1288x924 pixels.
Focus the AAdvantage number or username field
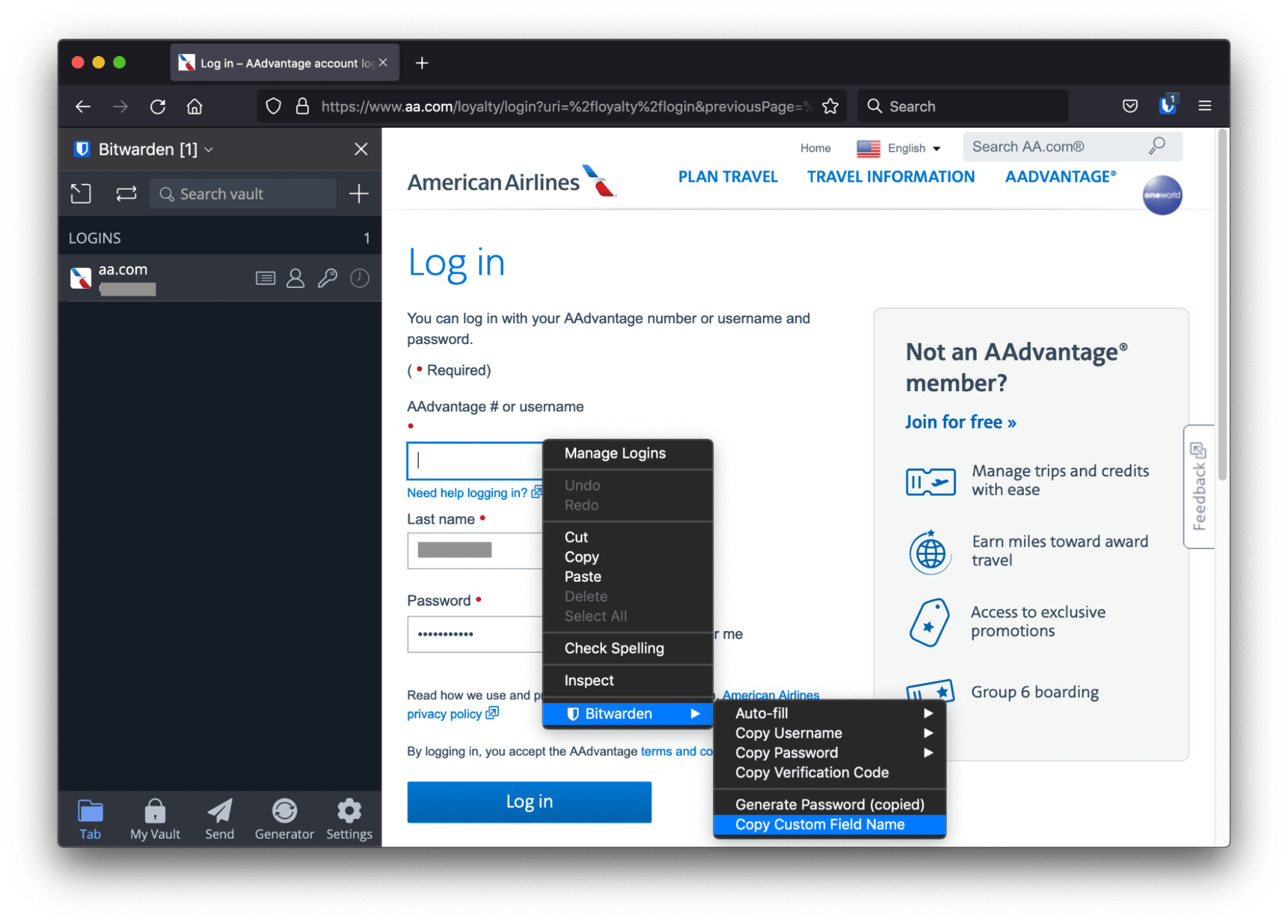point(476,460)
